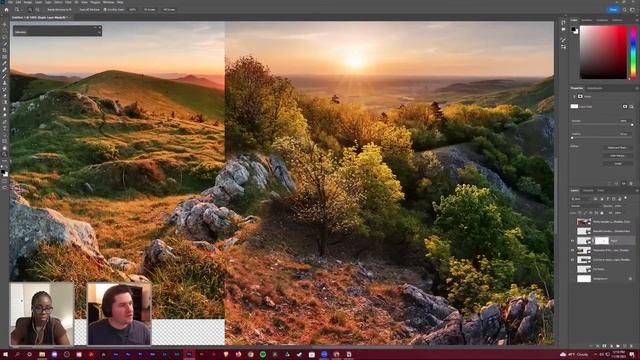Open the File menu

pyautogui.click(x=11, y=2)
